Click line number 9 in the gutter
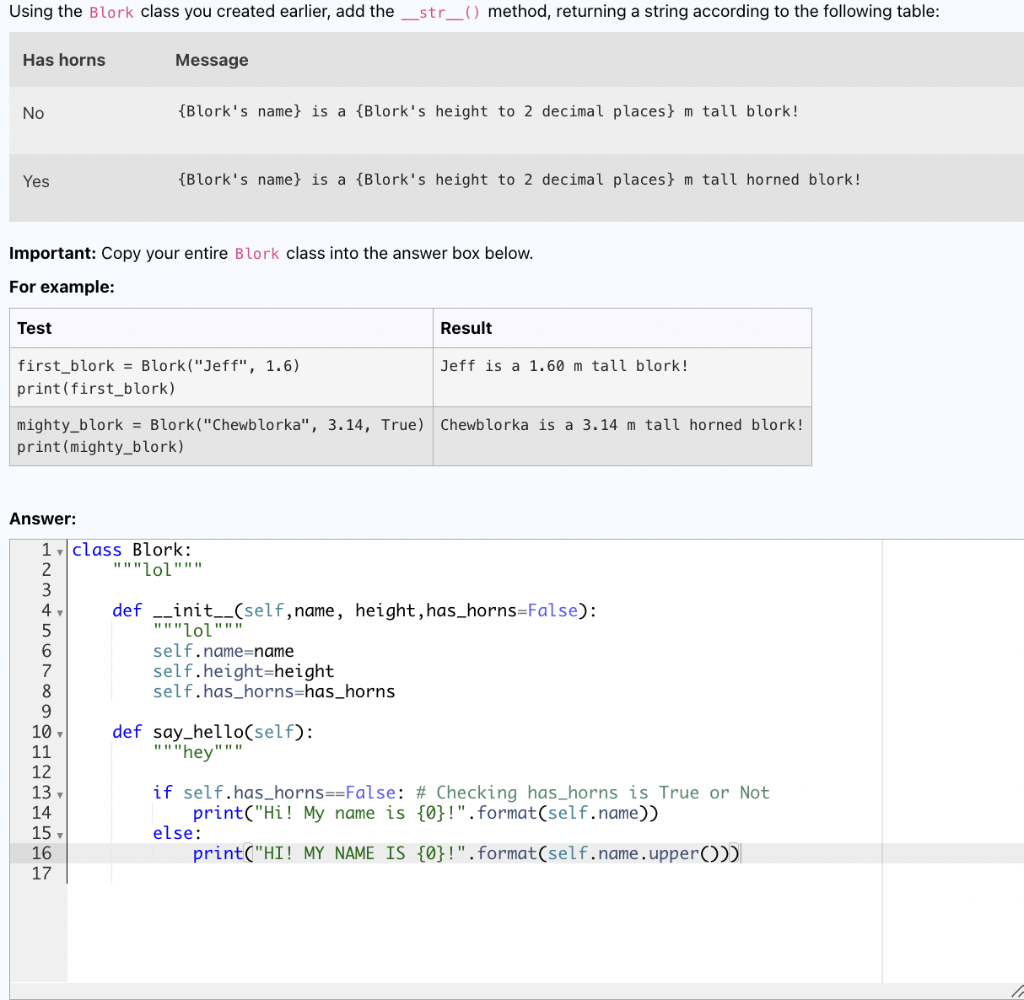1024x1000 pixels. click(x=46, y=712)
